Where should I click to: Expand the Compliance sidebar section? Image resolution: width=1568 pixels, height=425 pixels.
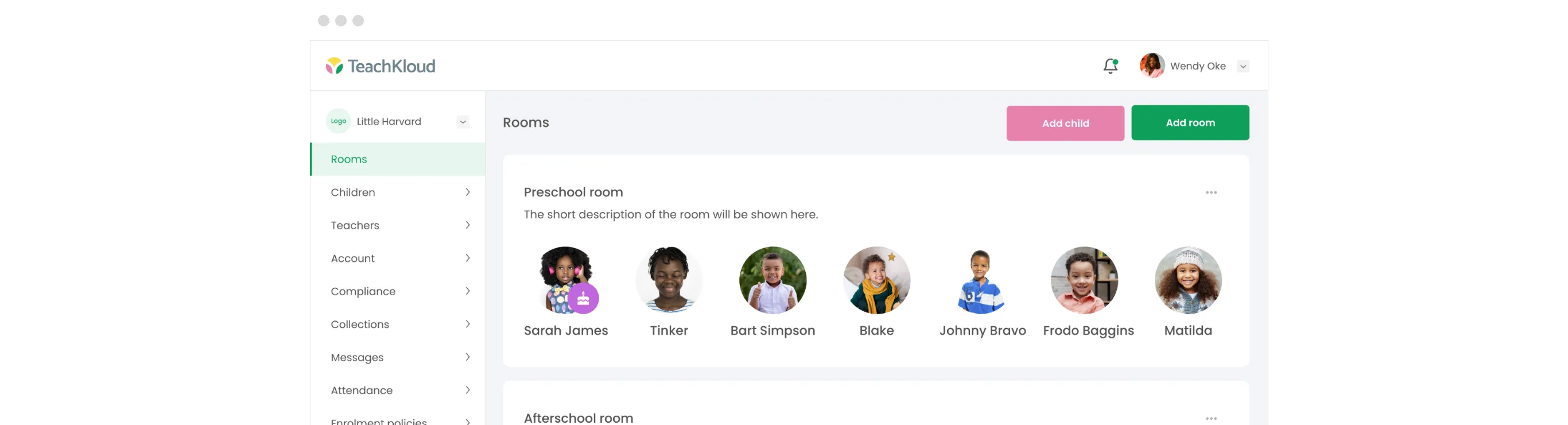click(x=398, y=291)
